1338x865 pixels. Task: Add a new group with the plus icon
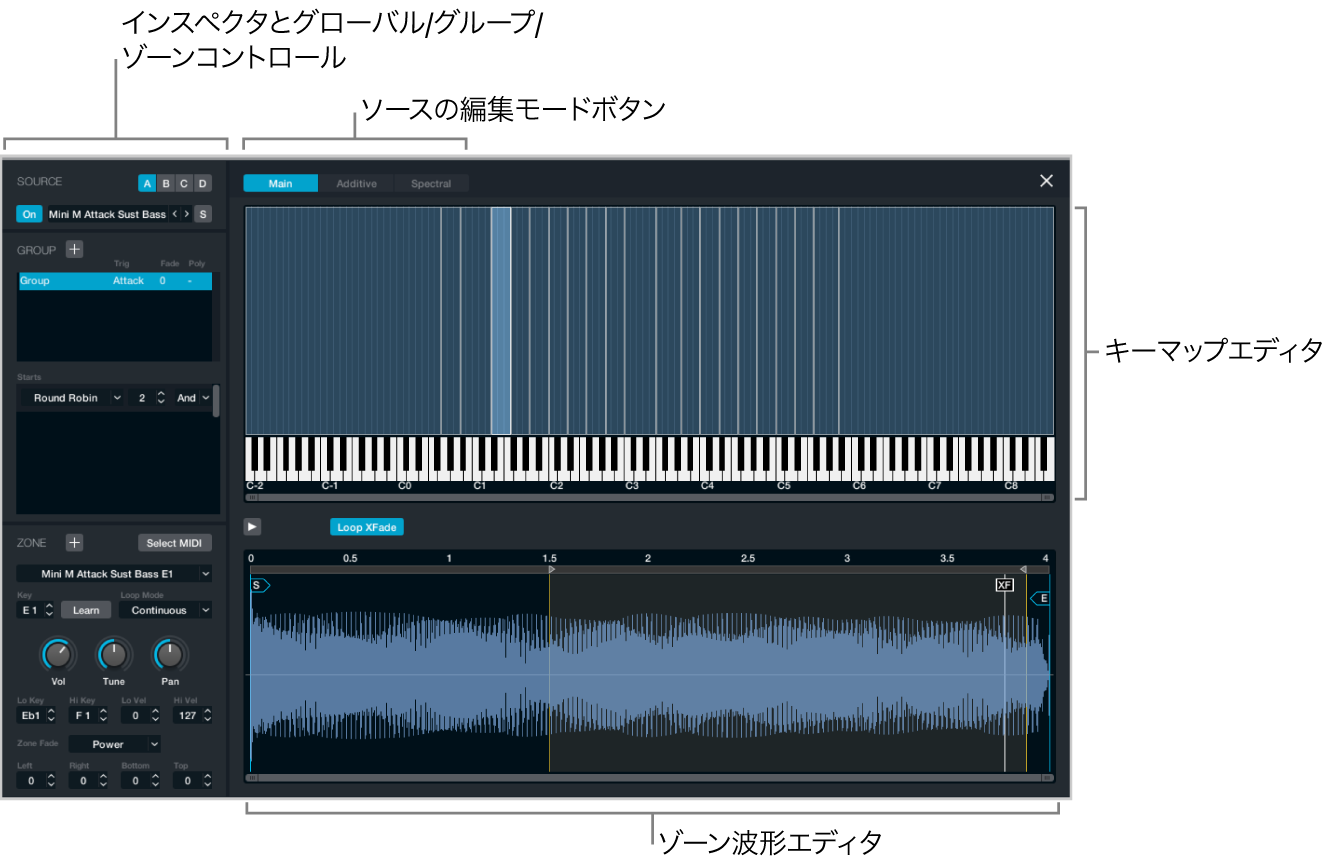point(75,250)
